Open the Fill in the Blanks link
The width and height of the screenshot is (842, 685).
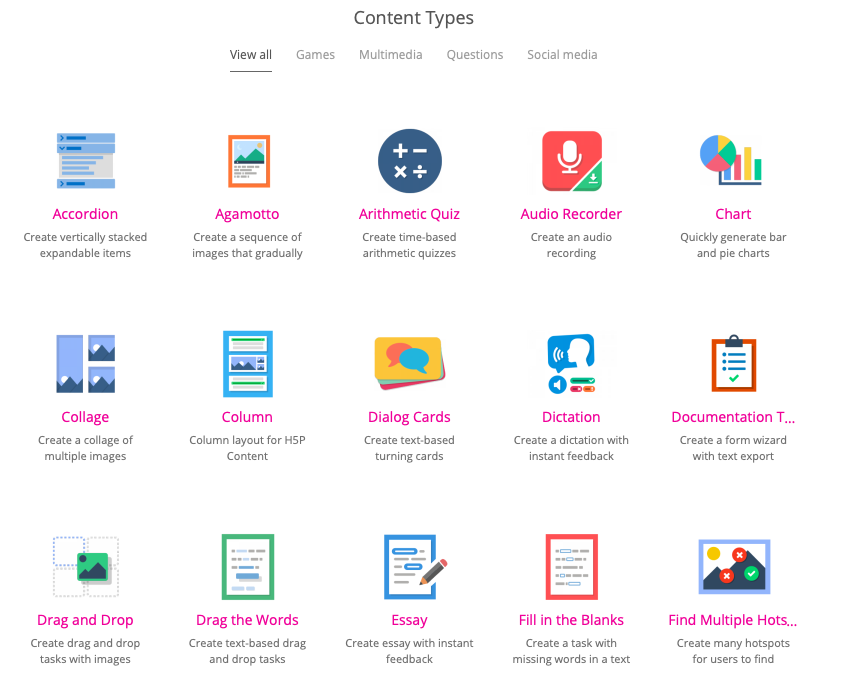click(571, 620)
